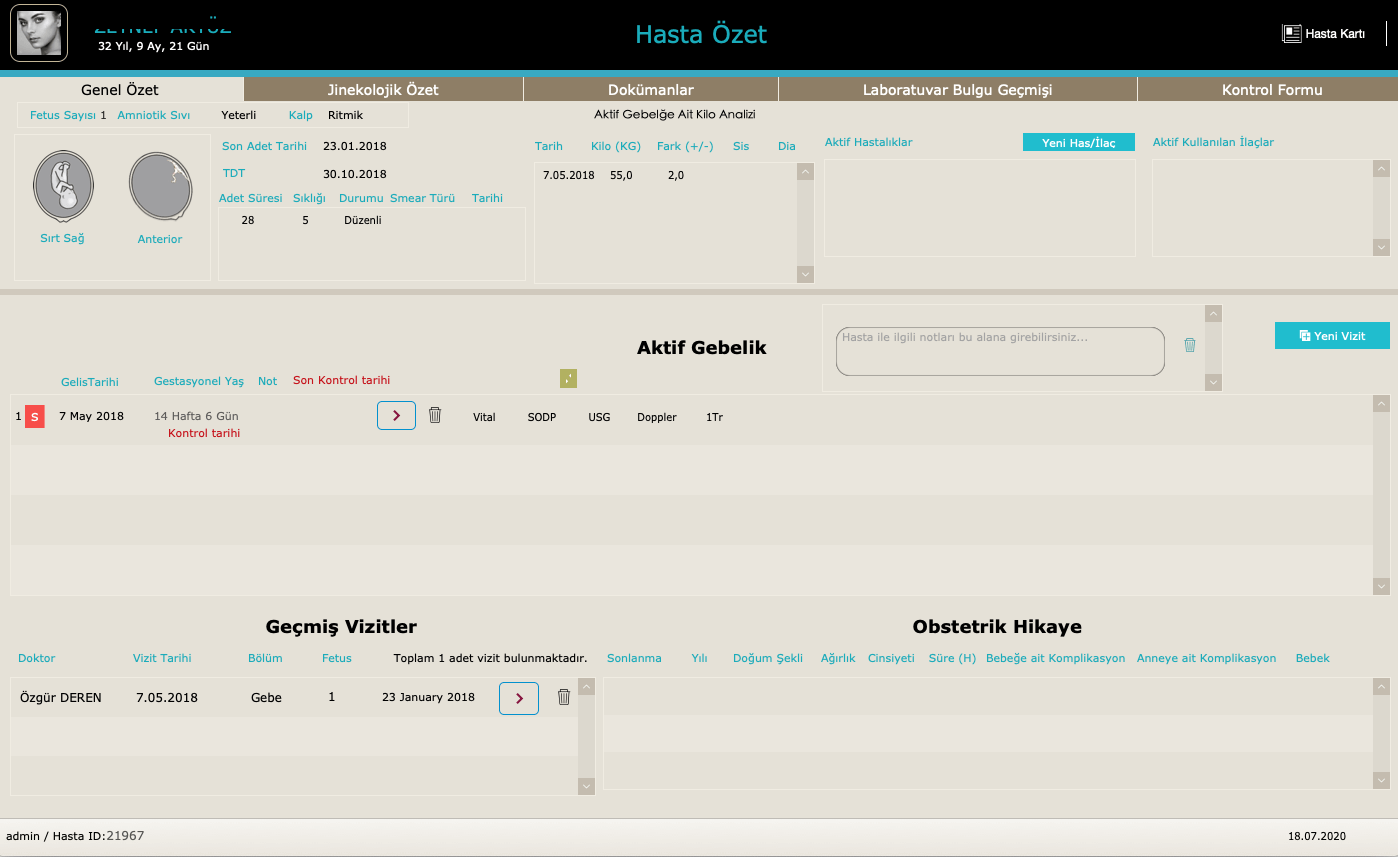Open Vital section of the visit
The width and height of the screenshot is (1398, 857).
[x=484, y=417]
